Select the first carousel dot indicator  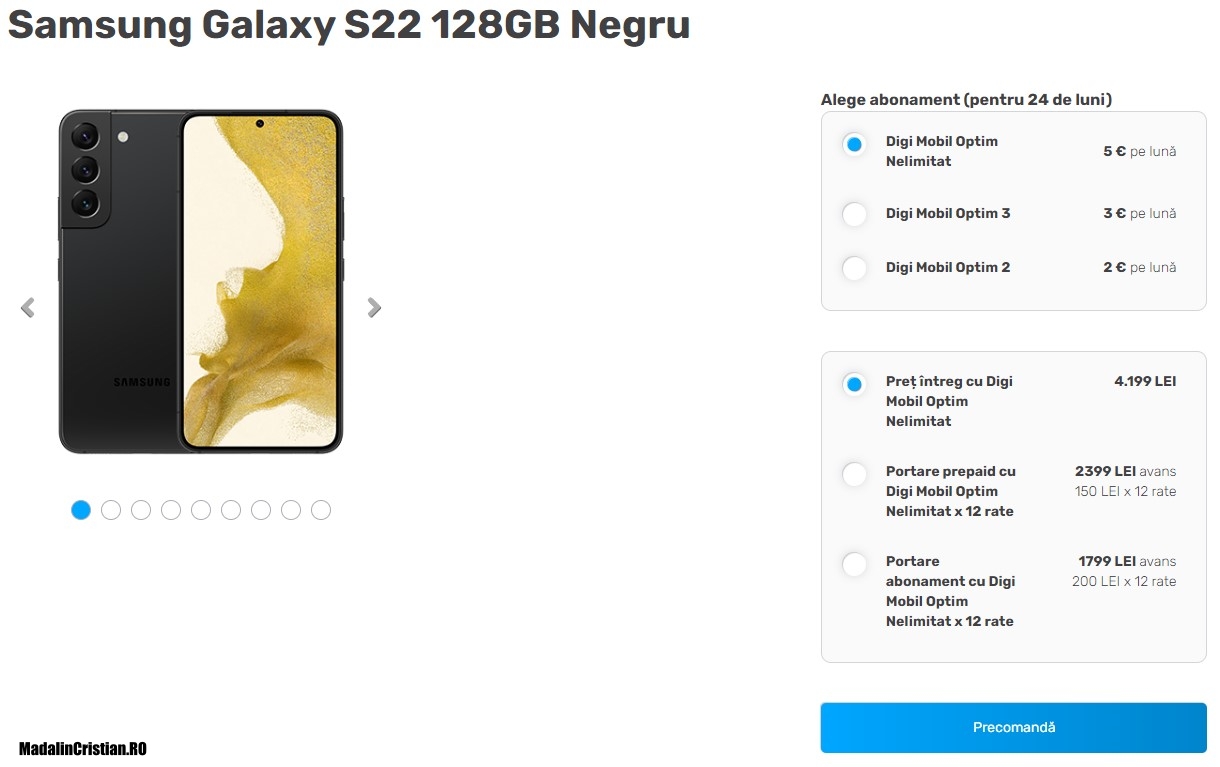[x=81, y=510]
